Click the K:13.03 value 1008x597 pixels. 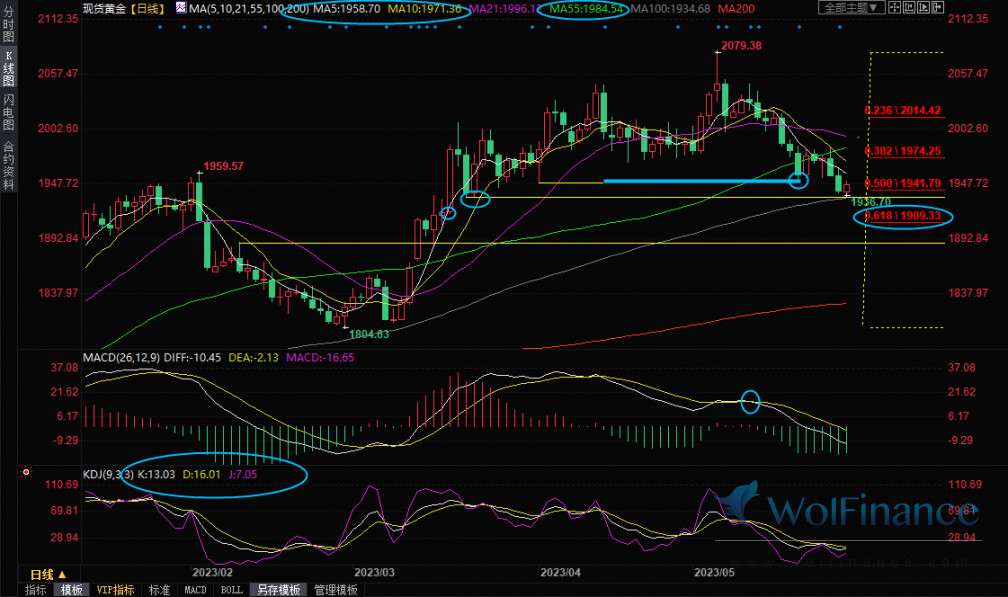[156, 474]
